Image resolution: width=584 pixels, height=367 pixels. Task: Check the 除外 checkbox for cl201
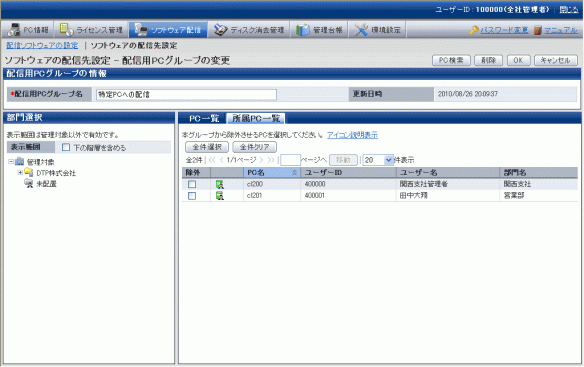coord(192,196)
